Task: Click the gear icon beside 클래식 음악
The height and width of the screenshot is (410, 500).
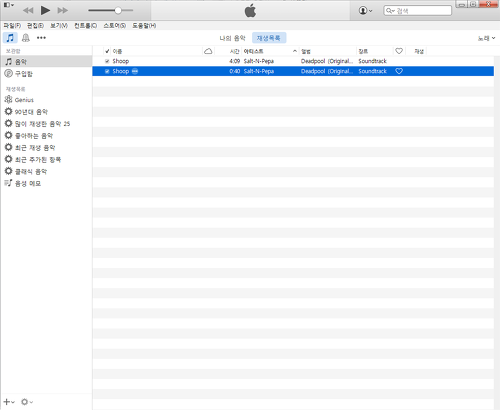Action: pos(8,171)
